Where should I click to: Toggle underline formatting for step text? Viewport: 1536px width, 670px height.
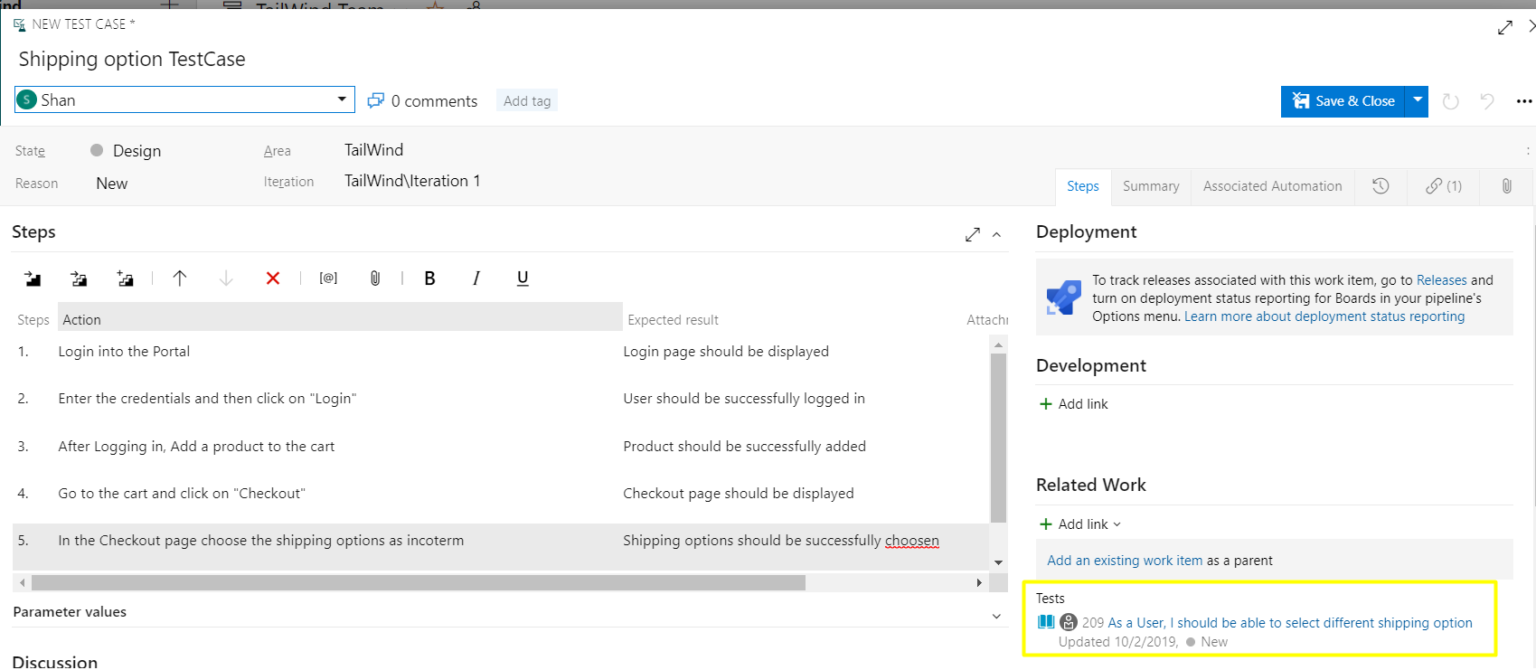coord(522,278)
